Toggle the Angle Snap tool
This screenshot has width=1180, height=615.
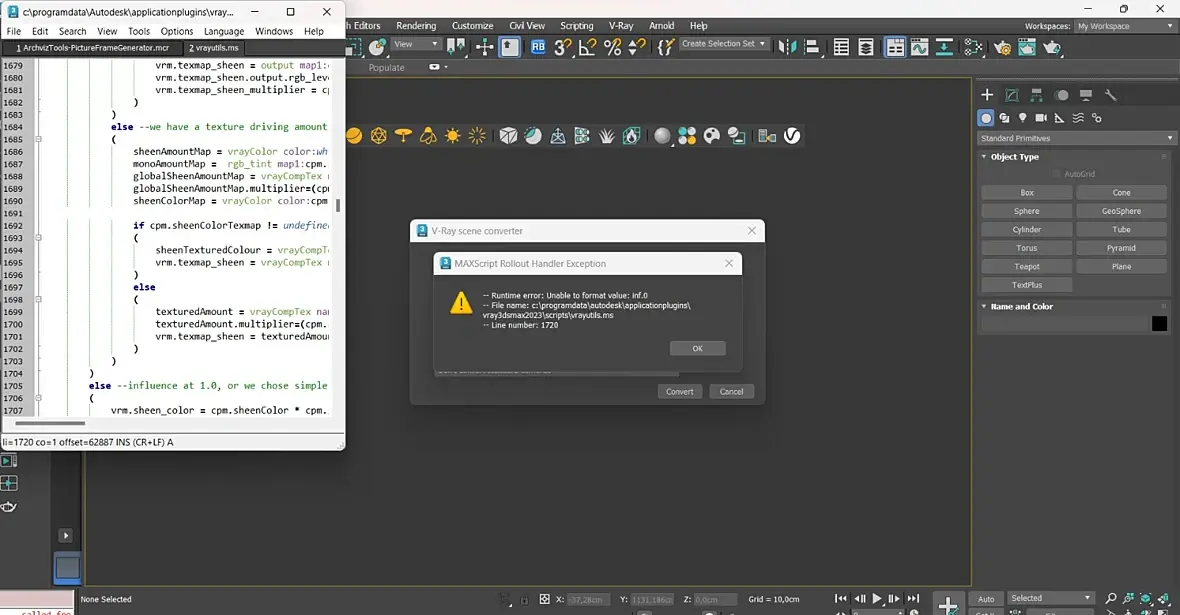point(588,47)
